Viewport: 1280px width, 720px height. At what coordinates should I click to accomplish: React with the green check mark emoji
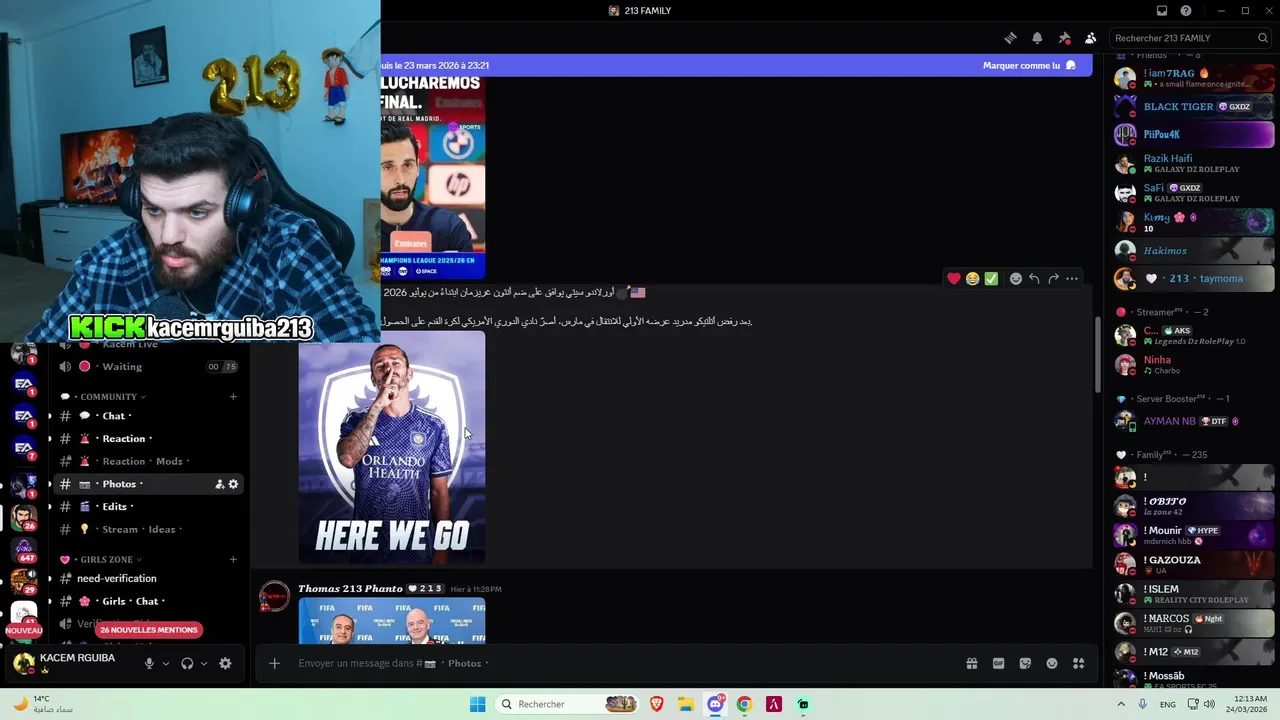point(991,279)
